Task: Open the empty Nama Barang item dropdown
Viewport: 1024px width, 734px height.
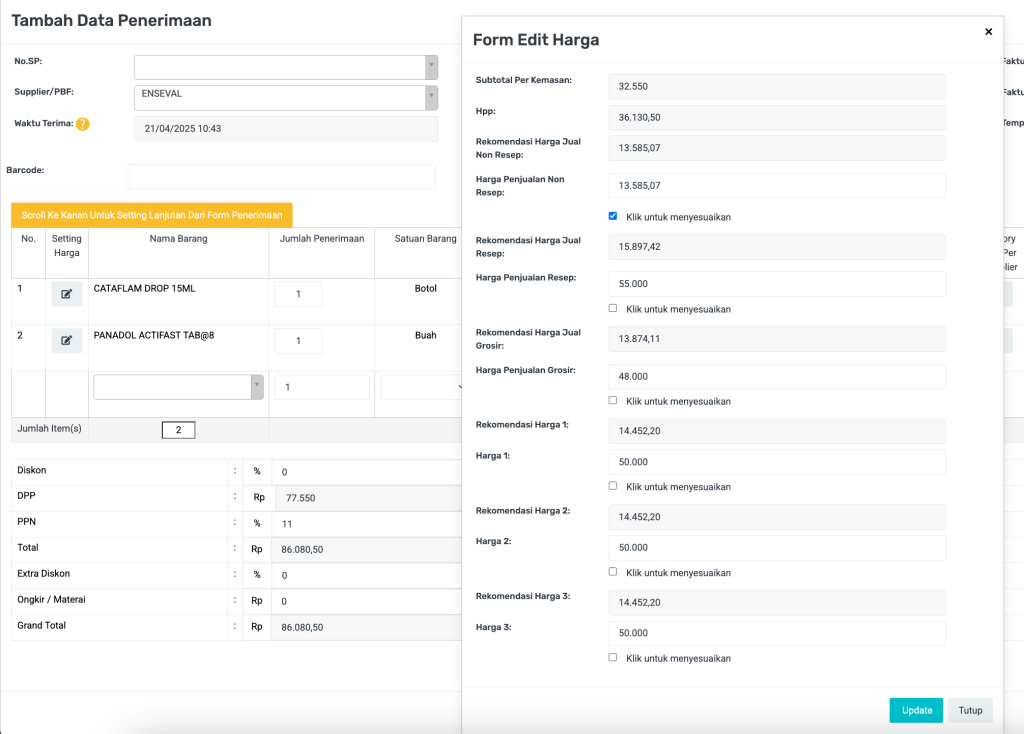Action: pos(178,387)
